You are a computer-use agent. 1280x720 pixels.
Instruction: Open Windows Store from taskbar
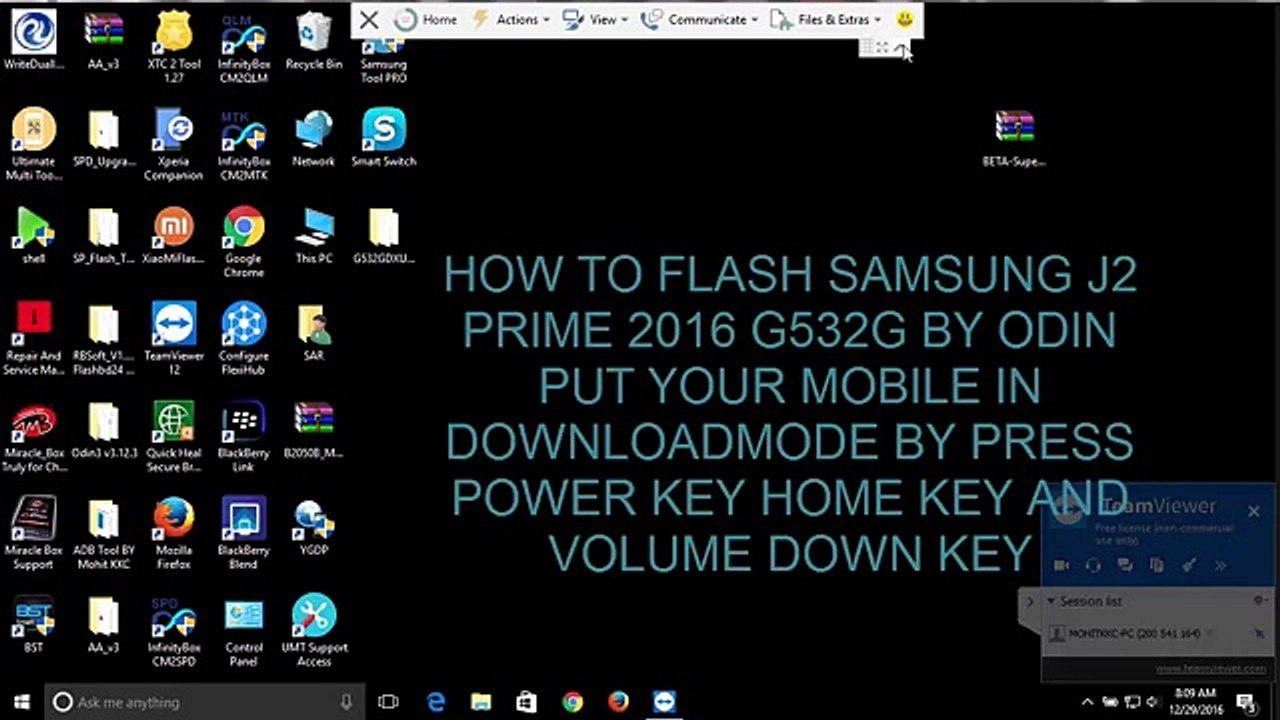pos(527,702)
